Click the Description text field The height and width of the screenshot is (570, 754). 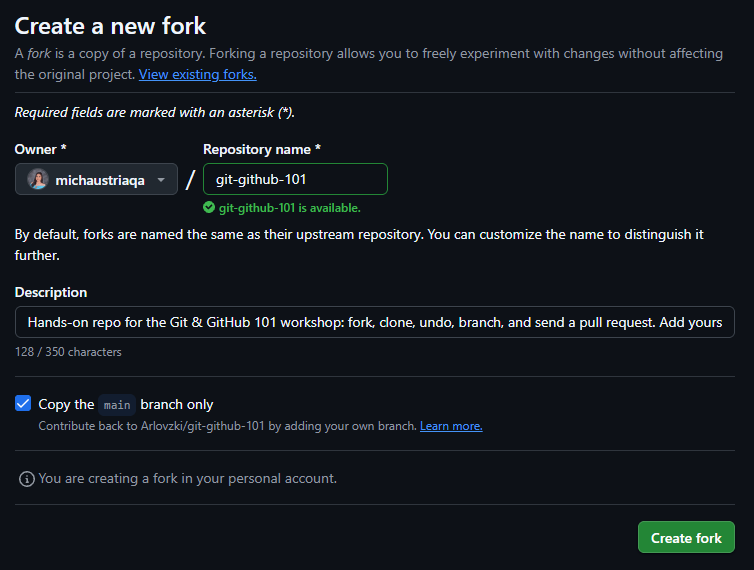pos(375,322)
